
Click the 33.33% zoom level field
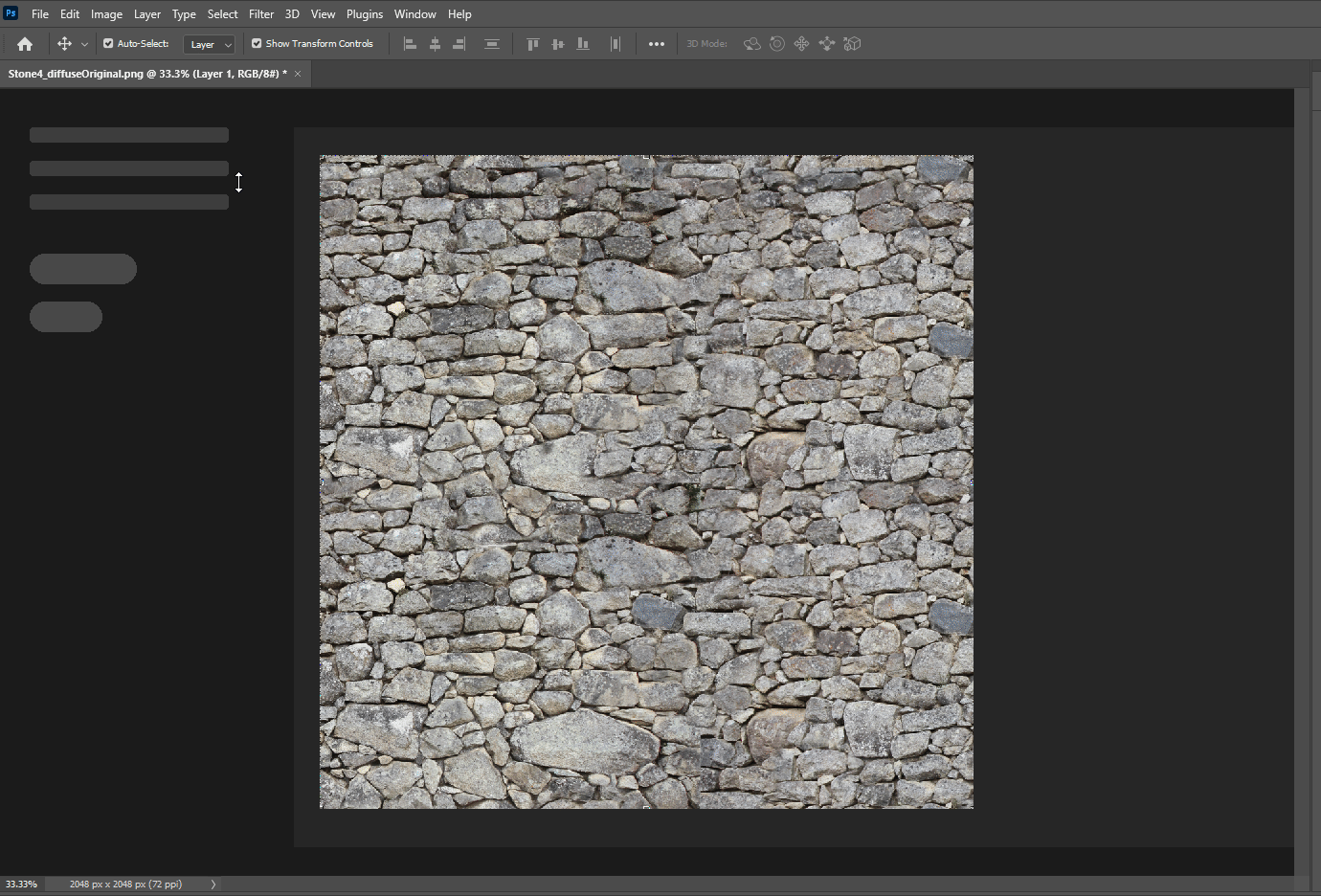(x=22, y=885)
